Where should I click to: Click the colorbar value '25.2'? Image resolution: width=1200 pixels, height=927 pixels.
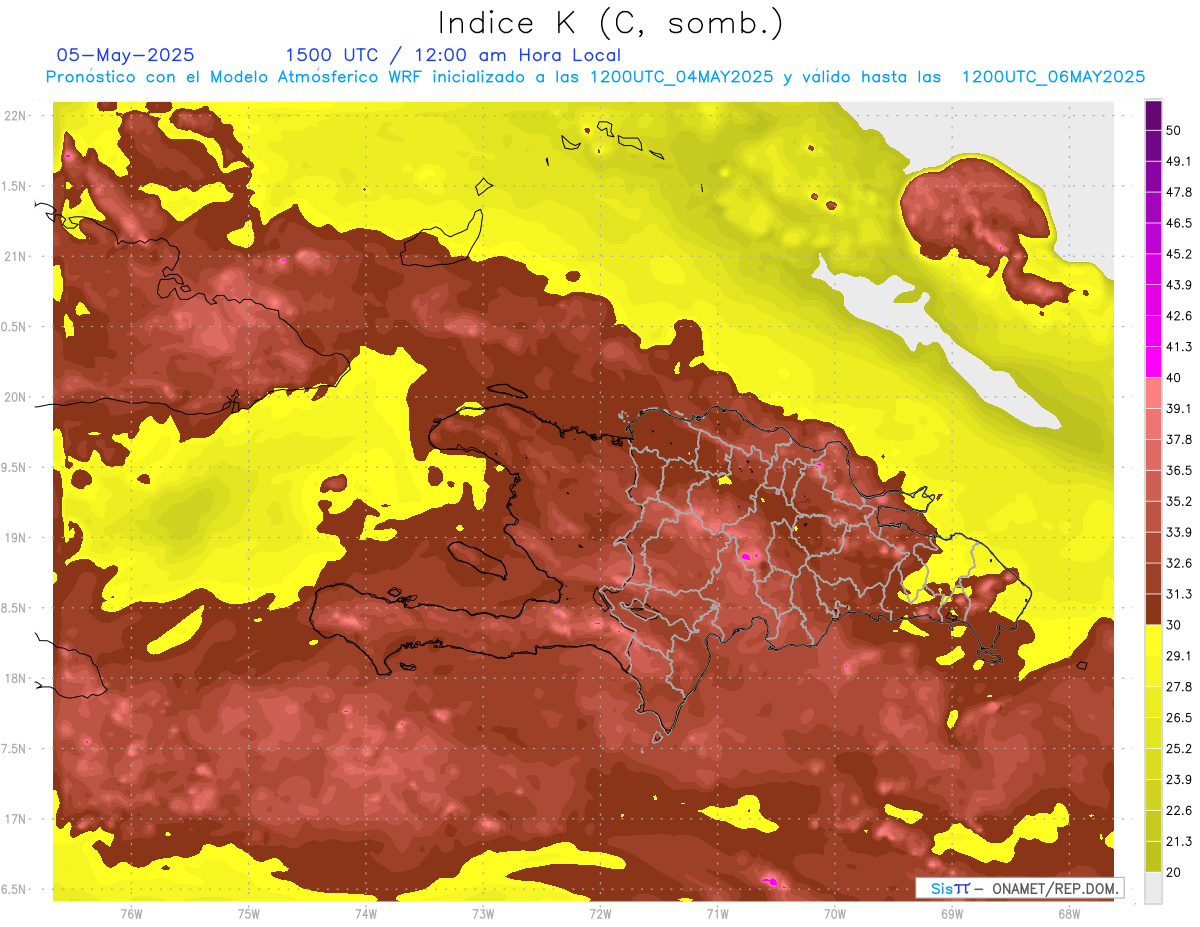tap(1178, 749)
